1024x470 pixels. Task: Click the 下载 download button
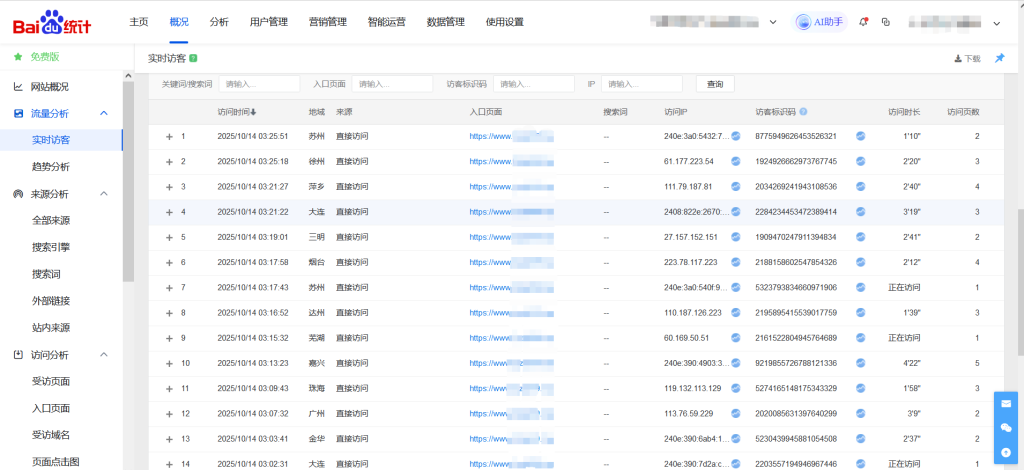967,59
